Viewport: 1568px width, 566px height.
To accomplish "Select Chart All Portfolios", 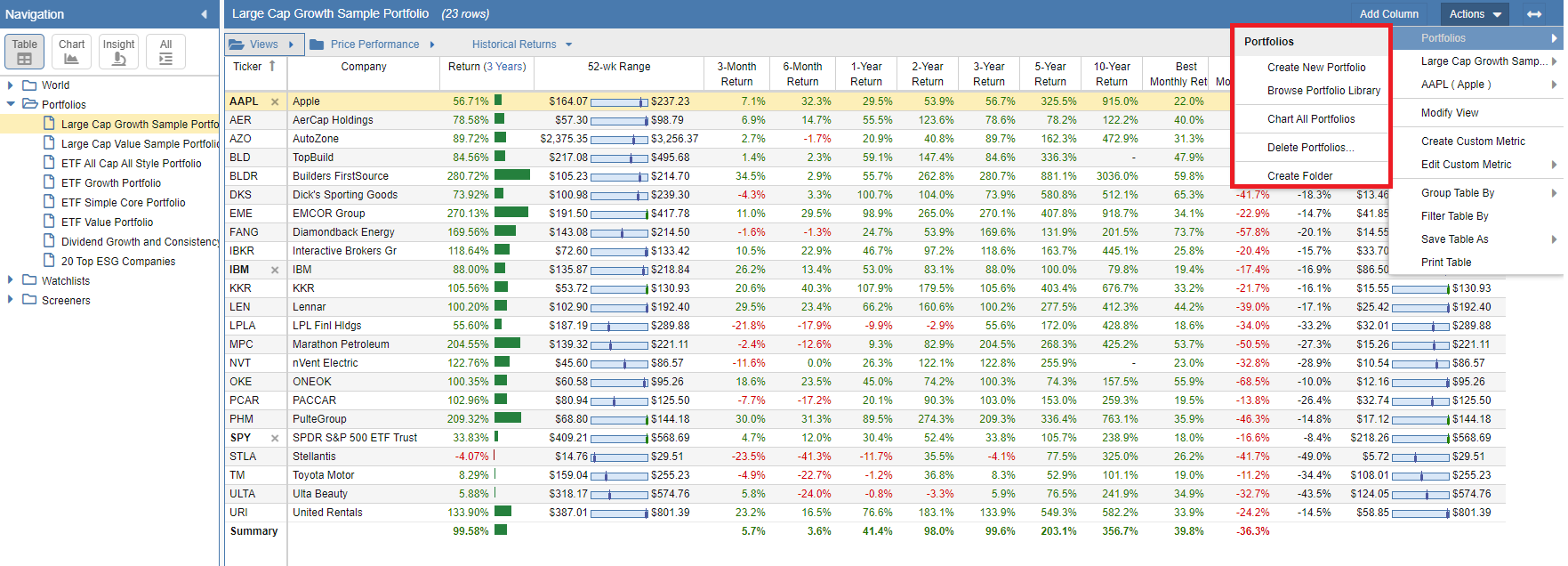I will pos(1311,119).
